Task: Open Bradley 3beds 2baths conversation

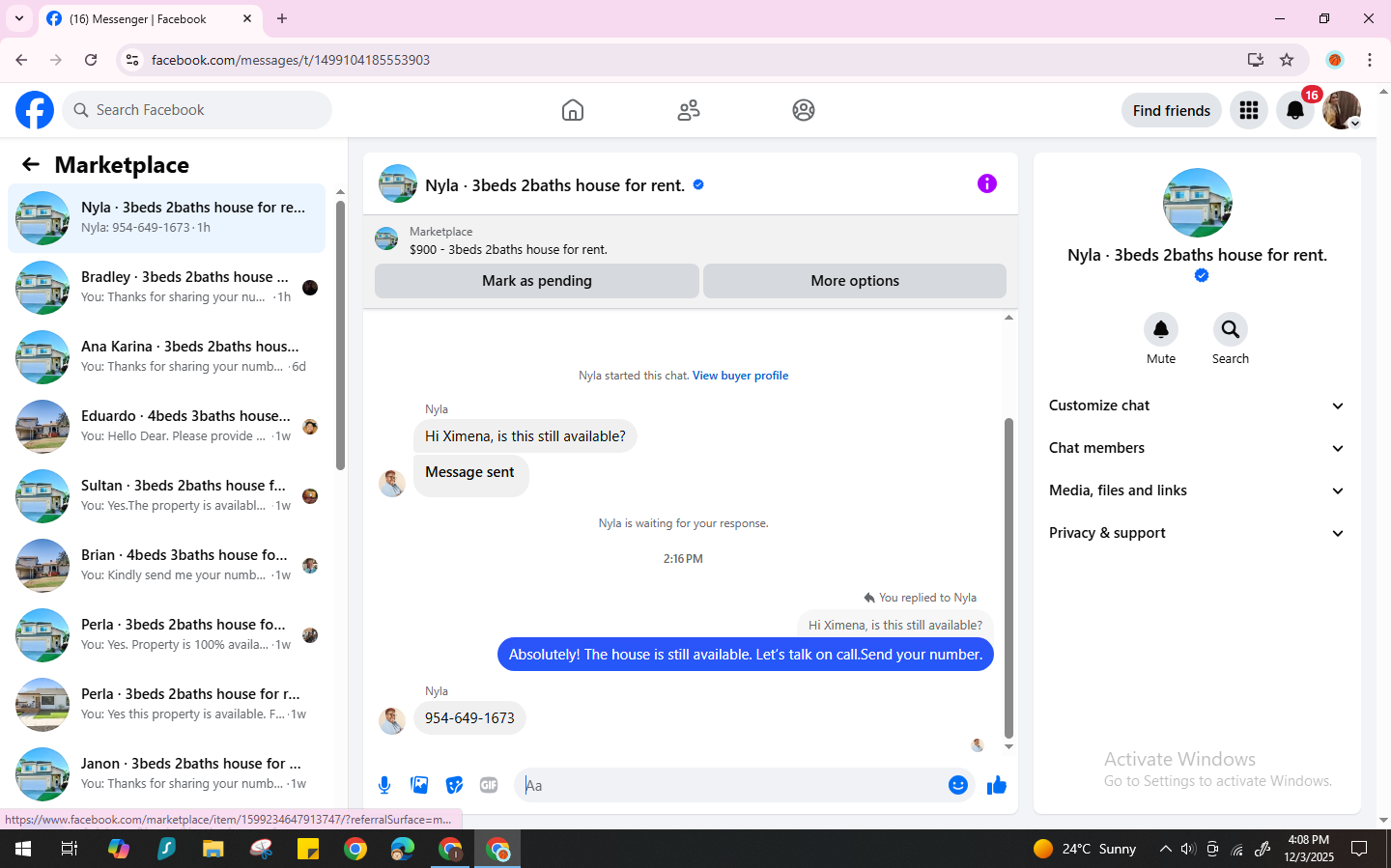Action: click(166, 288)
